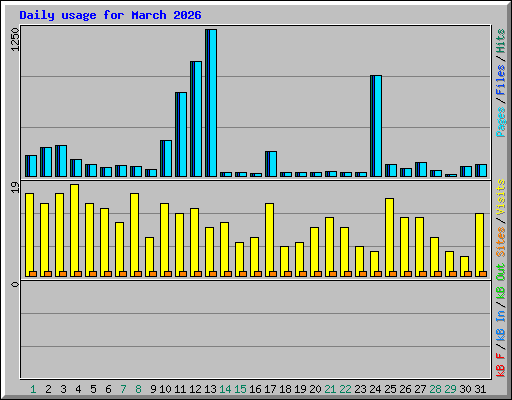Viewport: 512px width, 400px height.
Task: Click the yellow visits bar for day 30
Action: point(464,267)
